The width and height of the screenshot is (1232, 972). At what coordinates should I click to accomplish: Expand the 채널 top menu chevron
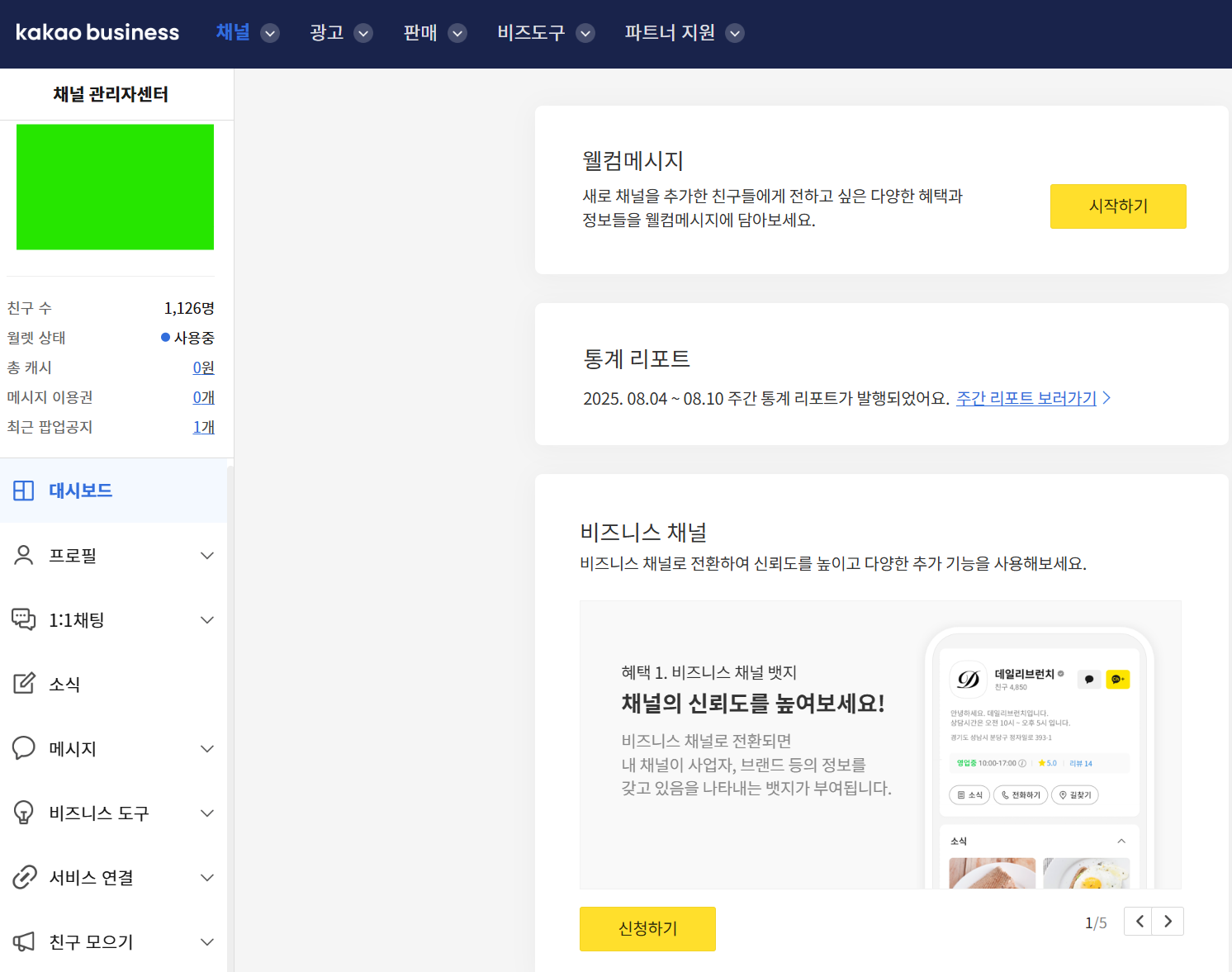pos(270,33)
